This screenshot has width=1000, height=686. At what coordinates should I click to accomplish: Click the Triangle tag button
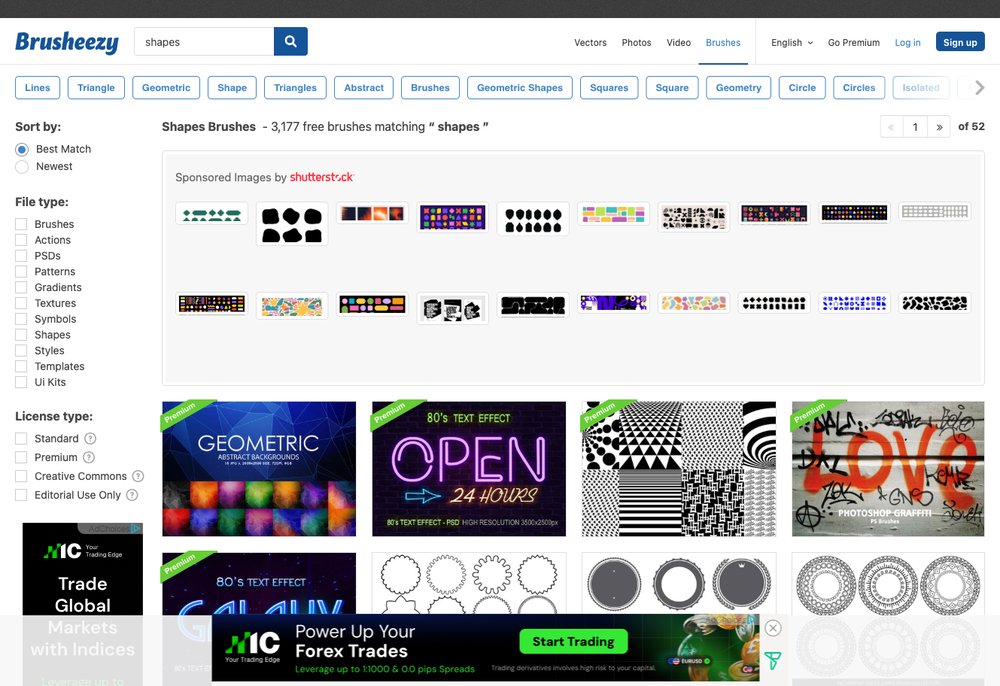(x=96, y=88)
